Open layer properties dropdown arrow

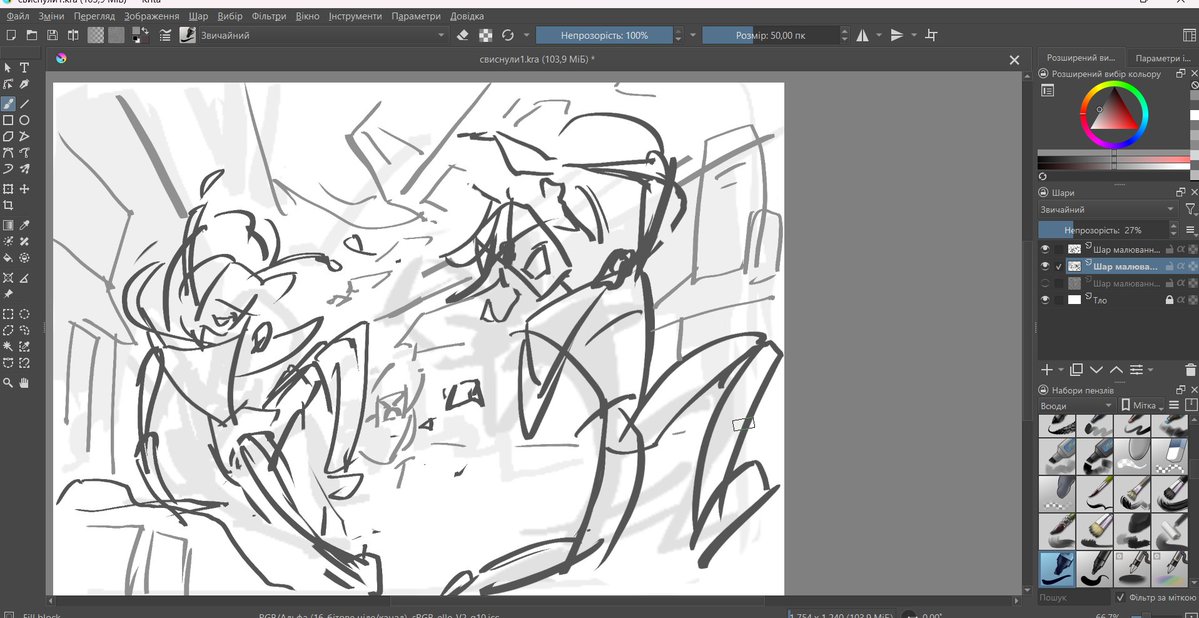click(x=1151, y=370)
